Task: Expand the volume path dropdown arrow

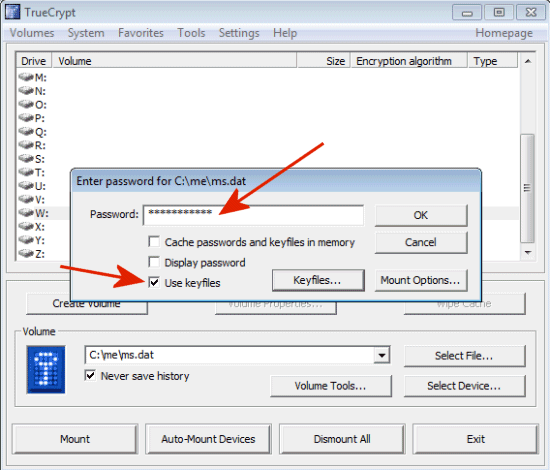Action: click(382, 355)
